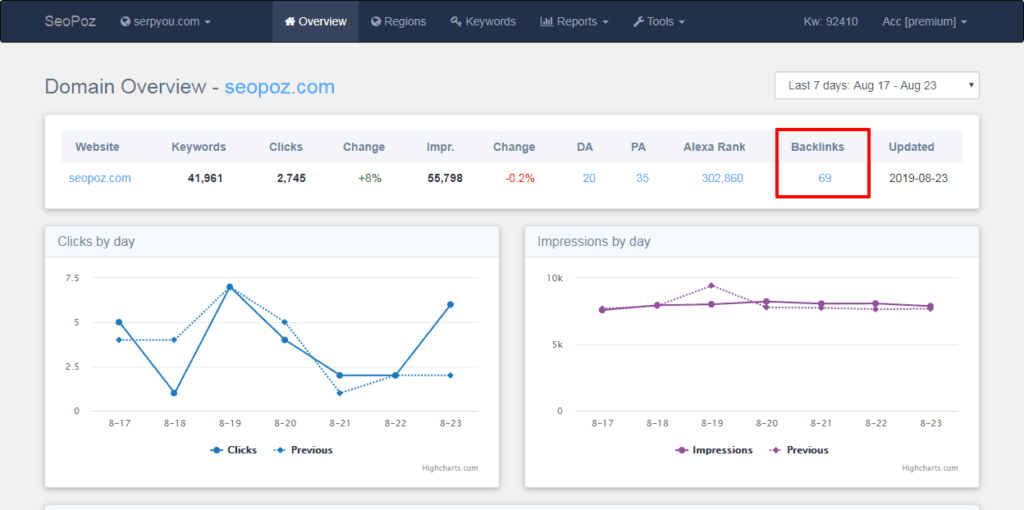Image resolution: width=1024 pixels, height=510 pixels.
Task: Click the globe icon beside serpyou.com
Action: [125, 22]
